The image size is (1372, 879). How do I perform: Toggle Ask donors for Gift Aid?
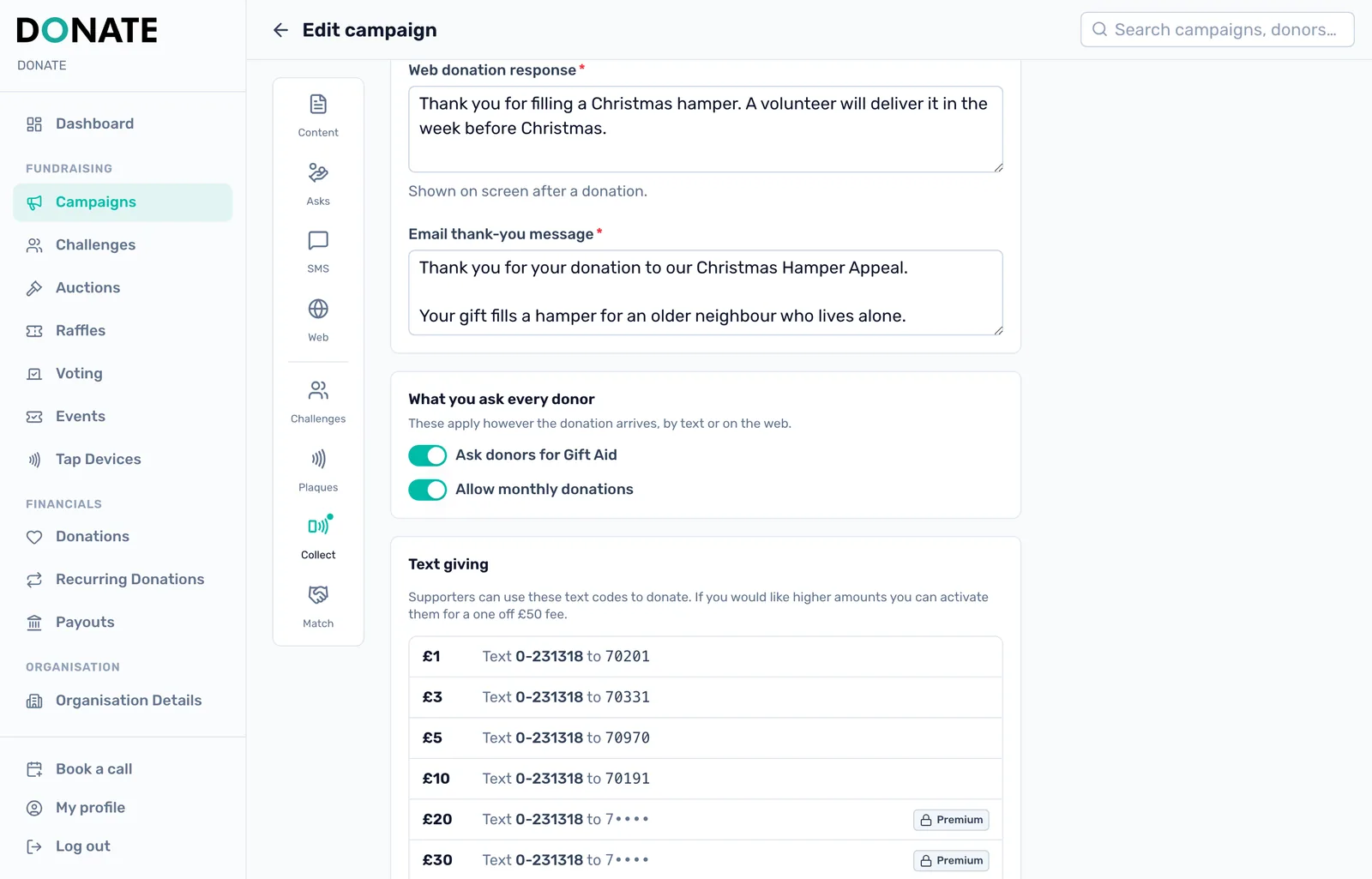coord(427,455)
